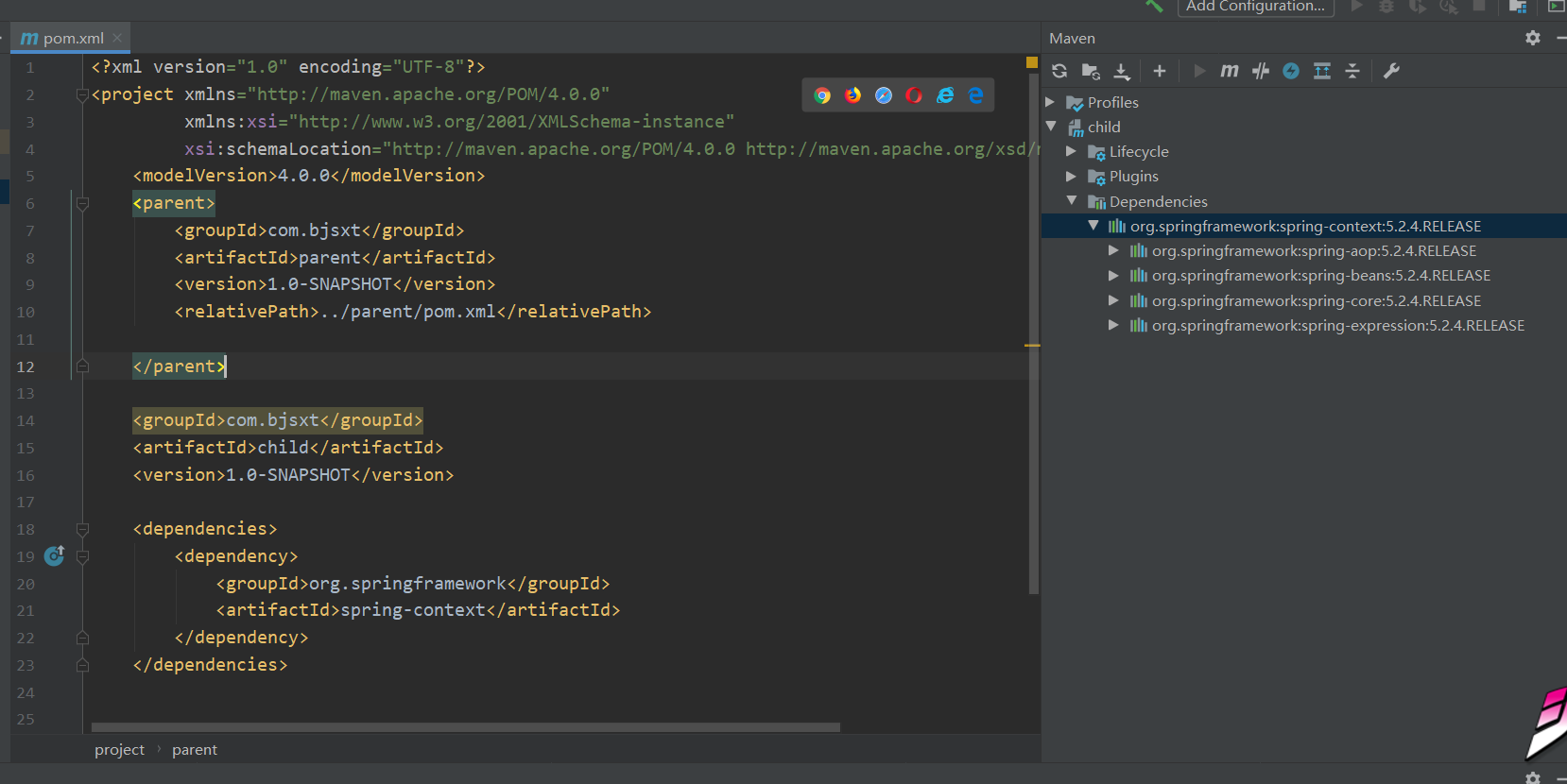The image size is (1567, 784).
Task: Fold the dependencies tag on line 18
Action: pyautogui.click(x=82, y=529)
